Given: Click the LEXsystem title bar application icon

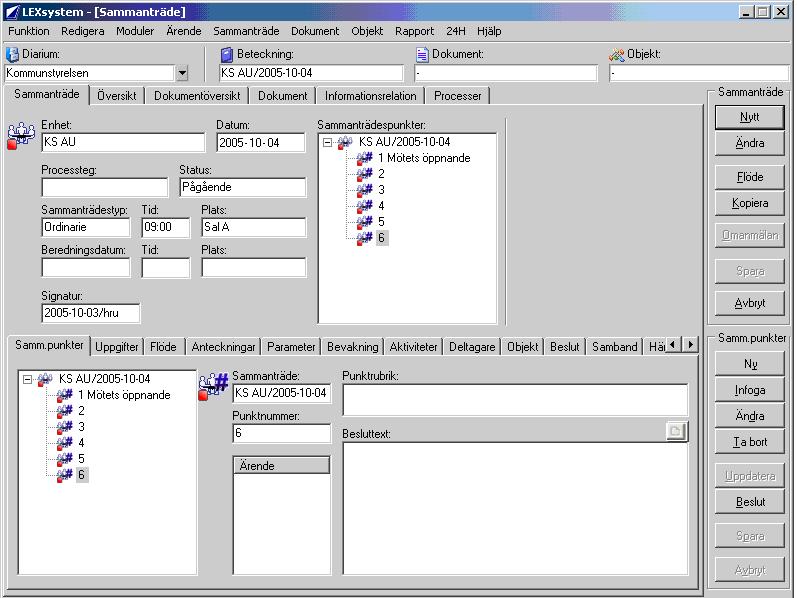Looking at the screenshot, I should tap(12, 12).
